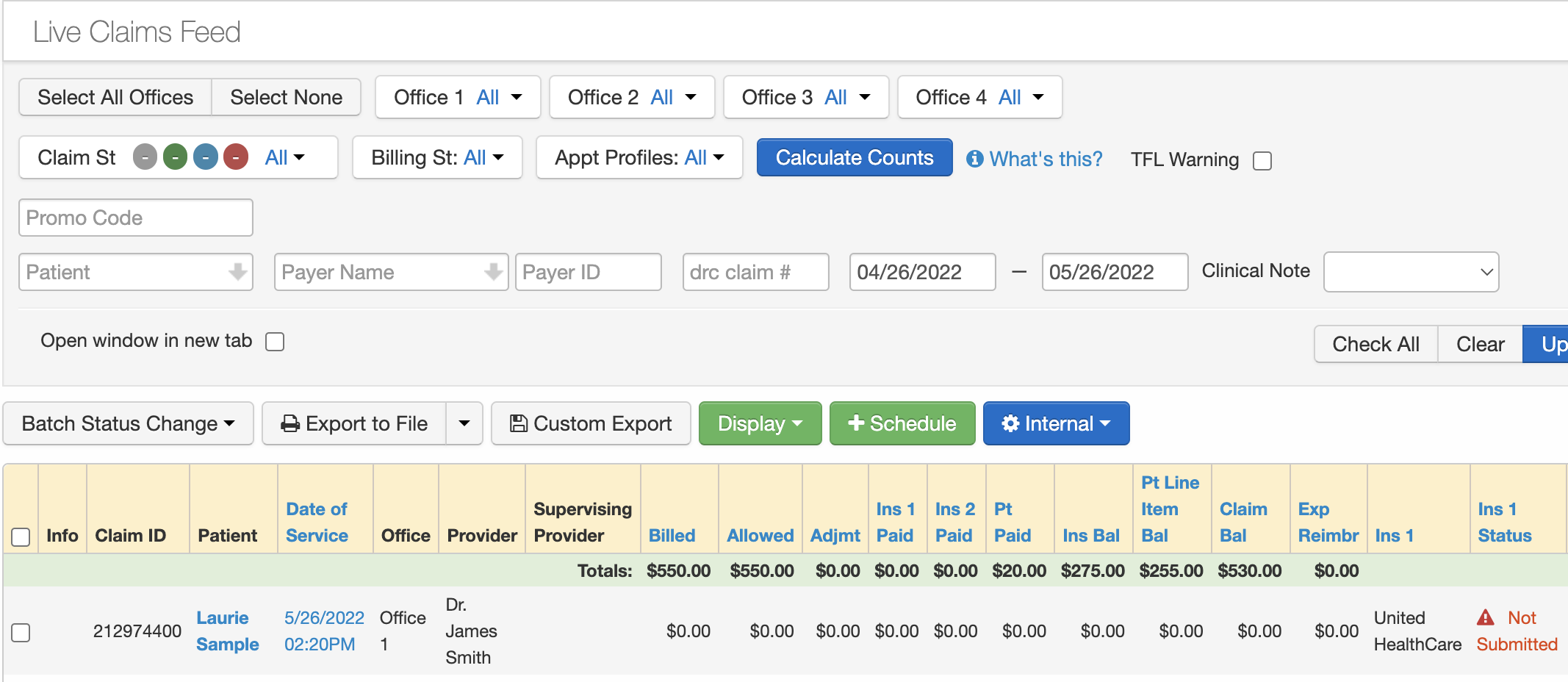Click the $275.00 Ins Bal total
Image resolution: width=1568 pixels, height=682 pixels.
point(1093,570)
